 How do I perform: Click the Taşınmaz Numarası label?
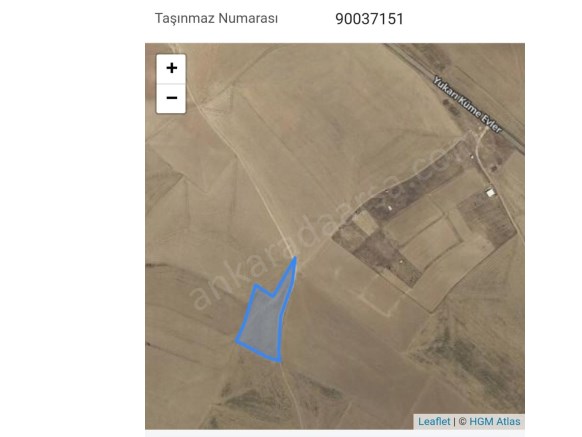[216, 18]
